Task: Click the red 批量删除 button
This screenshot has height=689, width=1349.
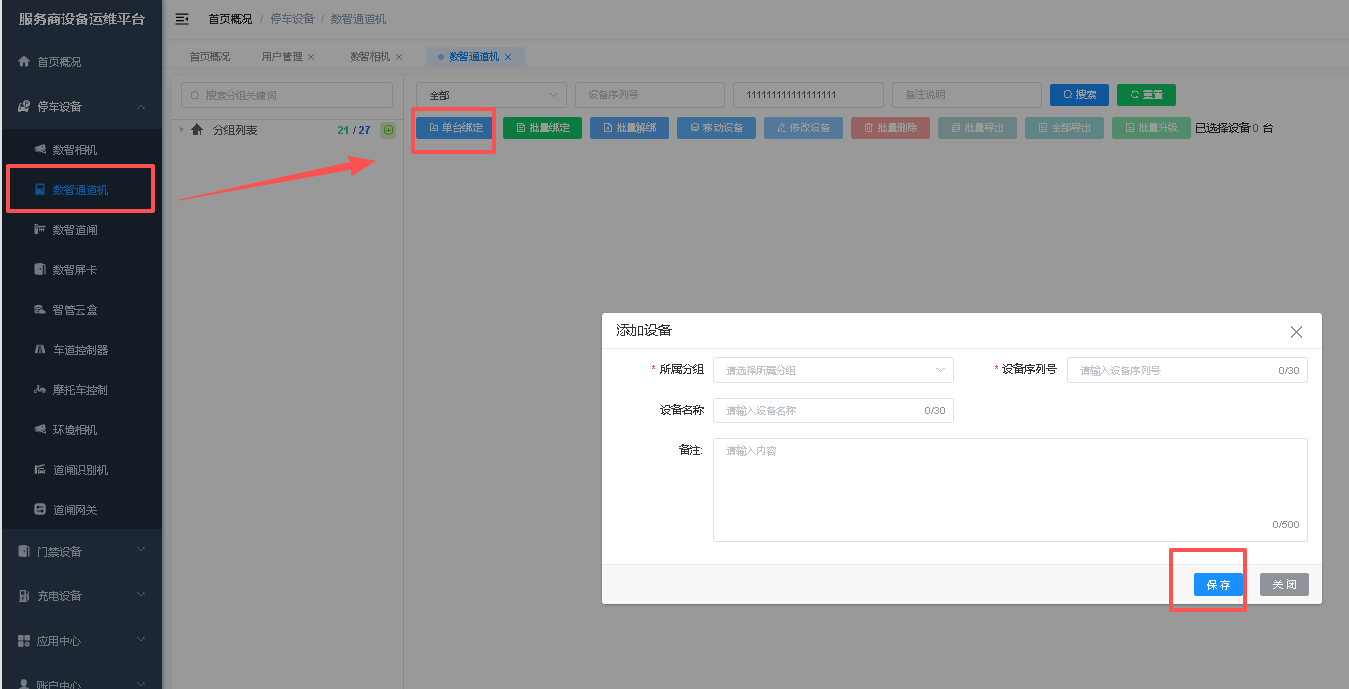Action: [890, 128]
